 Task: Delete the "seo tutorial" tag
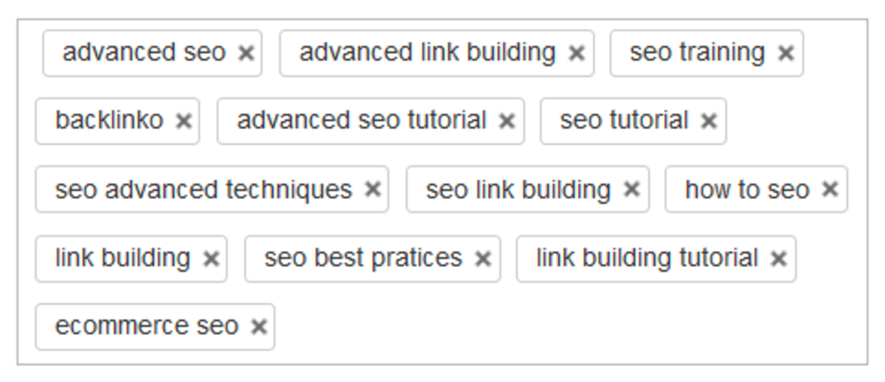(x=708, y=121)
